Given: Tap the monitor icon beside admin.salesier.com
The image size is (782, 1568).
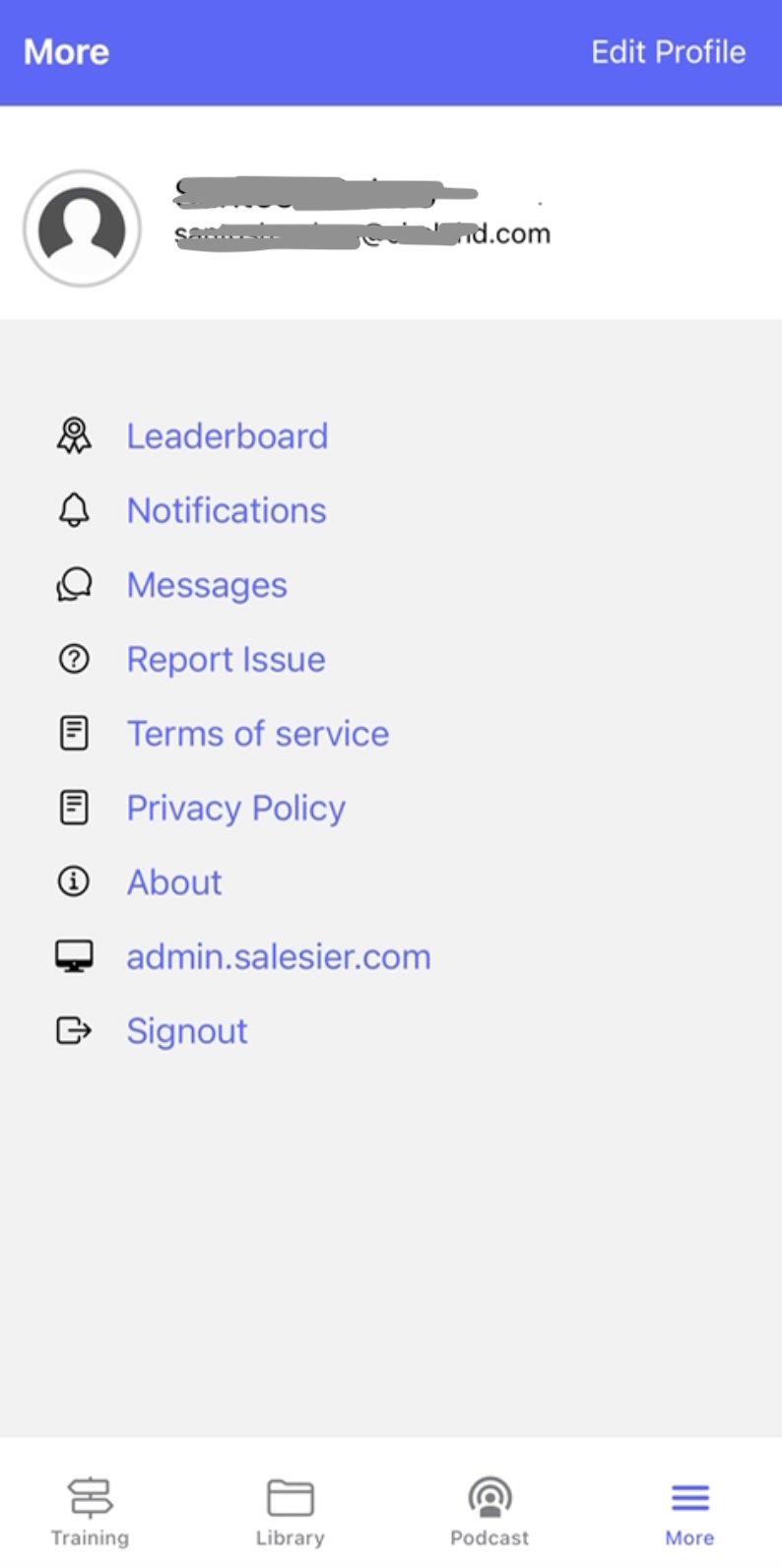Looking at the screenshot, I should [x=74, y=956].
